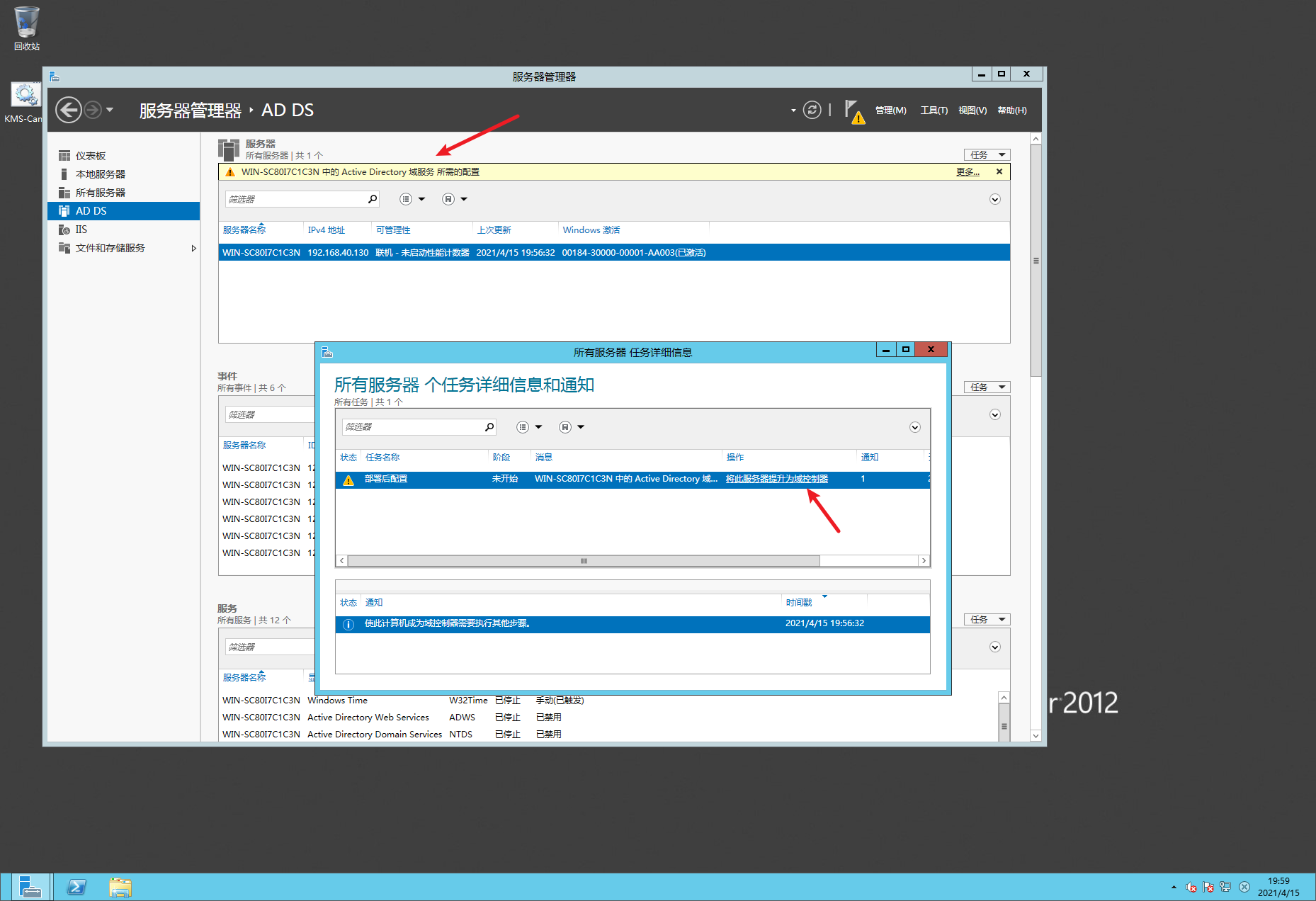Select the Windows Time service row

point(609,700)
